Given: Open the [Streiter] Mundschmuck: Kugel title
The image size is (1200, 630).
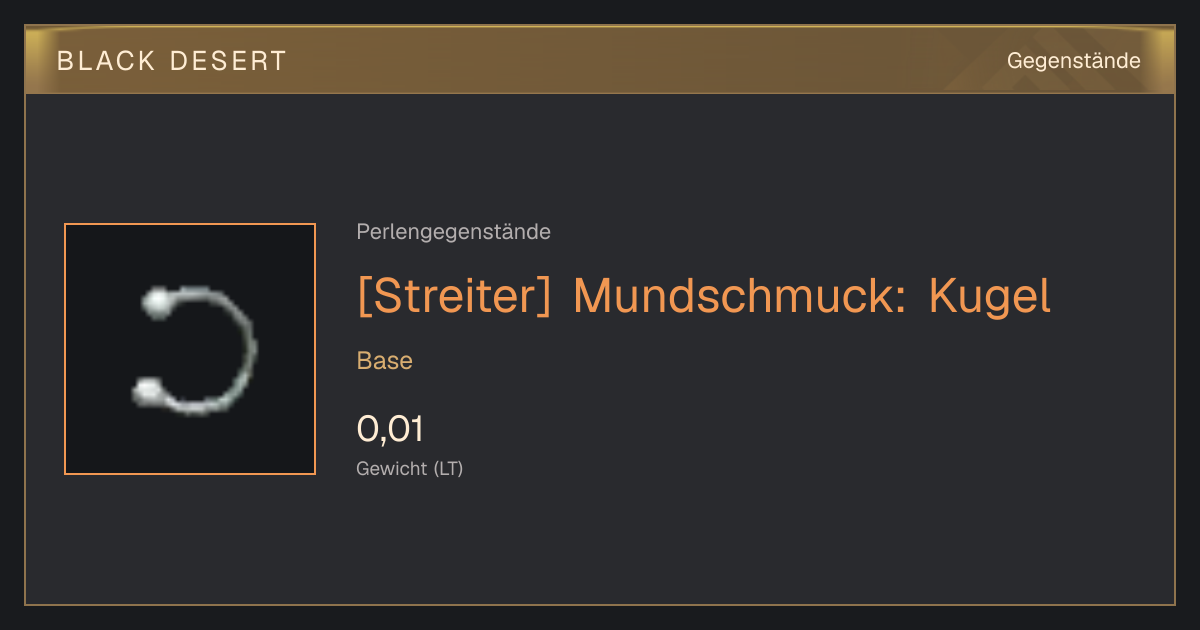Looking at the screenshot, I should pyautogui.click(x=704, y=296).
